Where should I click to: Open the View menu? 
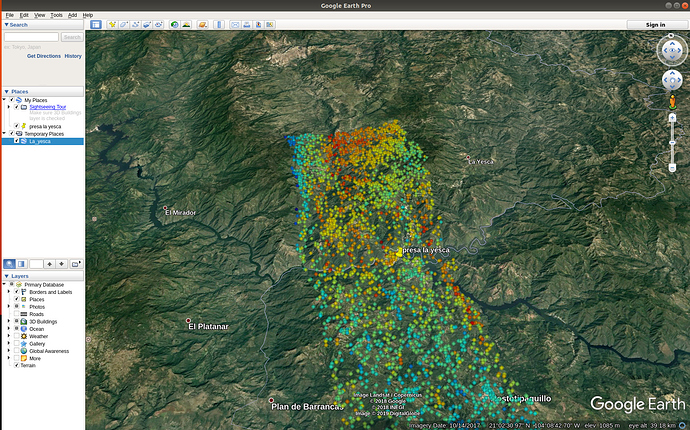[x=40, y=15]
